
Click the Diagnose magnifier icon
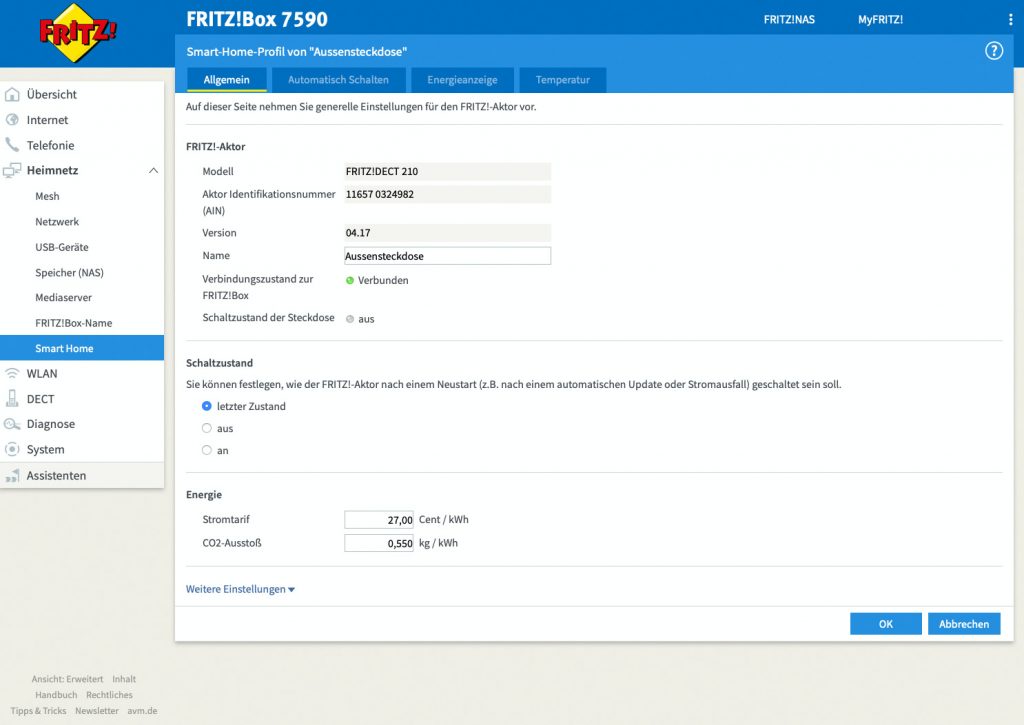[x=12, y=424]
